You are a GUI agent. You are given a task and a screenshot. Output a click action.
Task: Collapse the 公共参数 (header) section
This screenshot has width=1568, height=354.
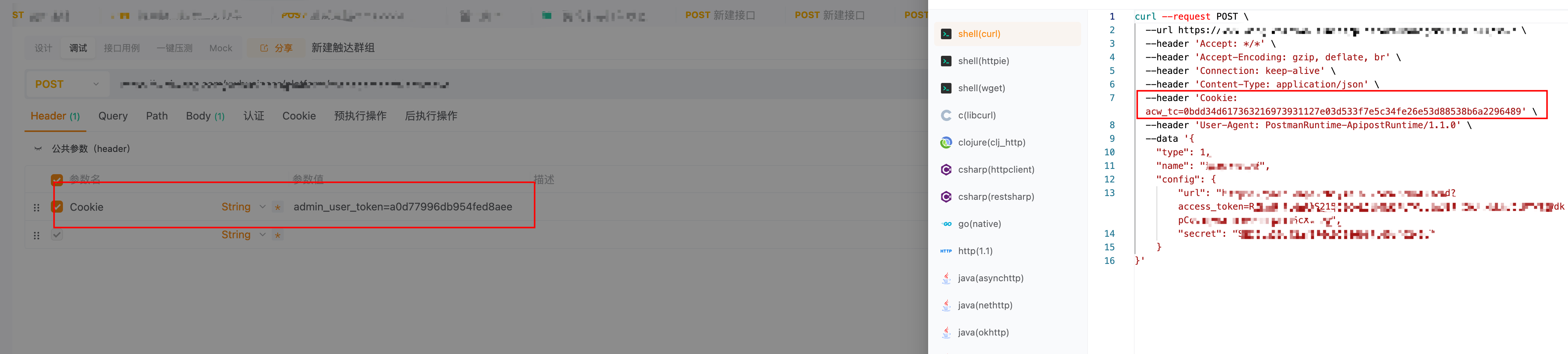tap(38, 149)
